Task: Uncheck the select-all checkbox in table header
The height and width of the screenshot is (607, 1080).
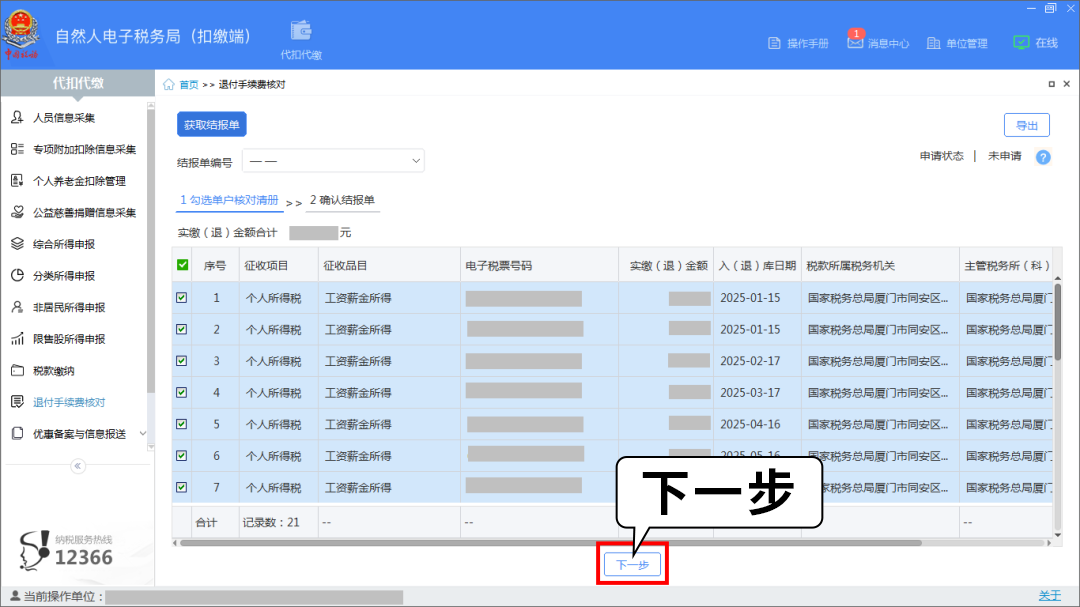Action: coord(181,263)
